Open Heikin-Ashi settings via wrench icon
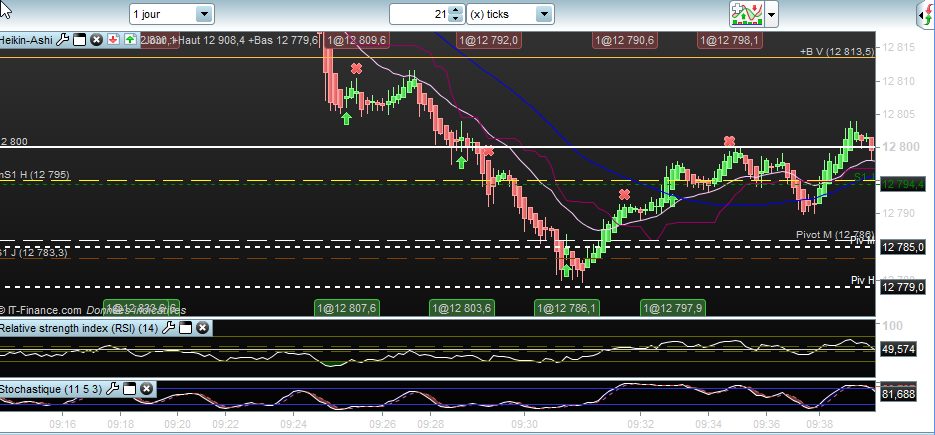The height and width of the screenshot is (435, 935). [x=63, y=41]
